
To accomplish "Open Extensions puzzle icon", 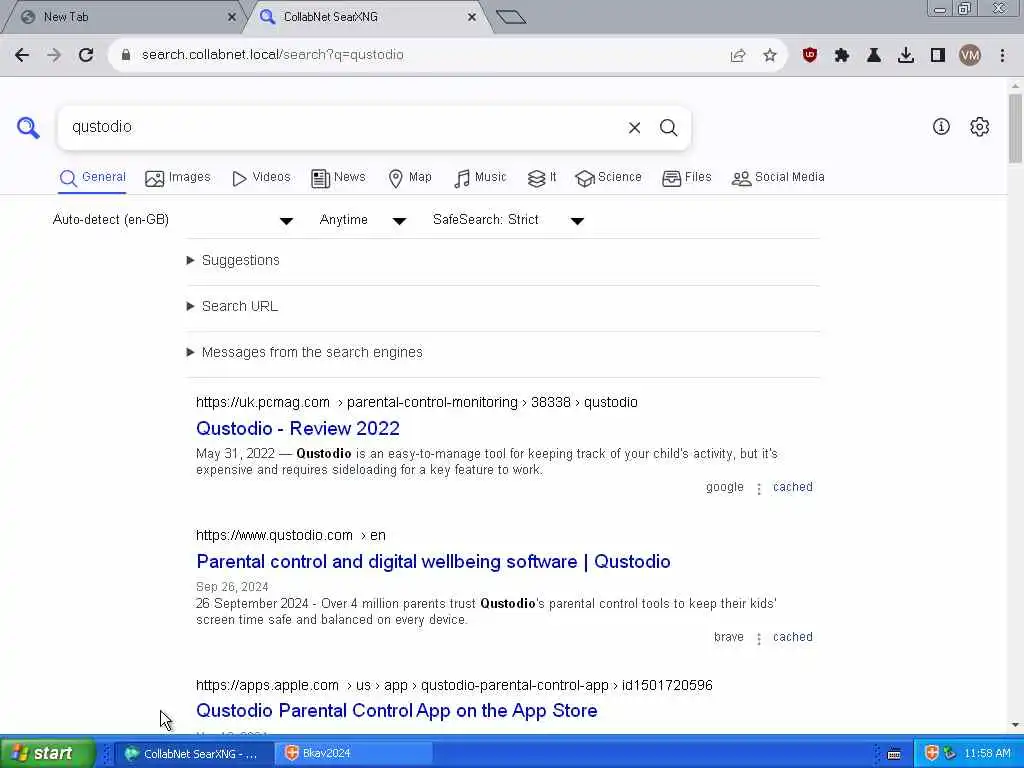I will [842, 56].
